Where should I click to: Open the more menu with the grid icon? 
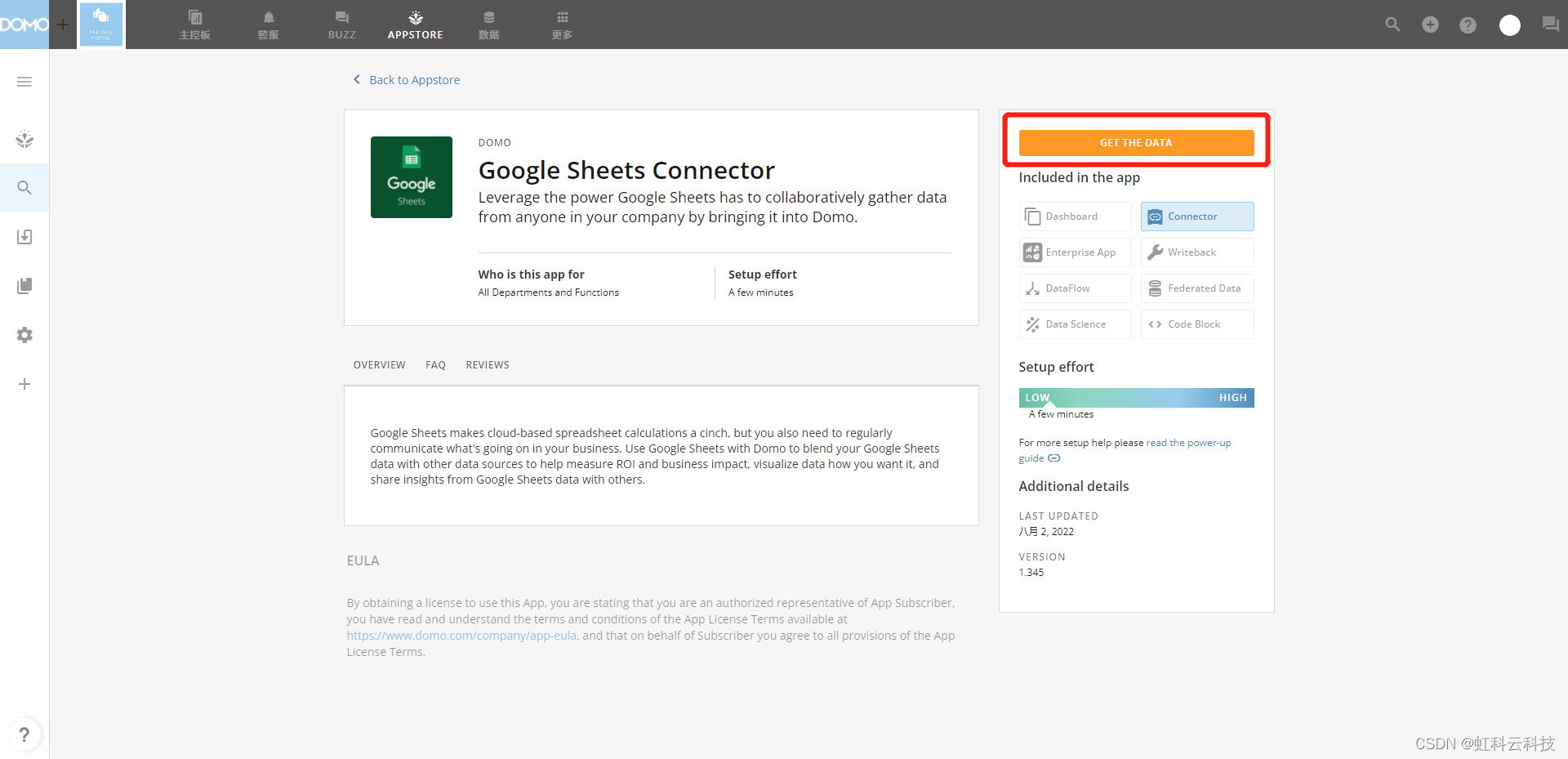point(563,25)
